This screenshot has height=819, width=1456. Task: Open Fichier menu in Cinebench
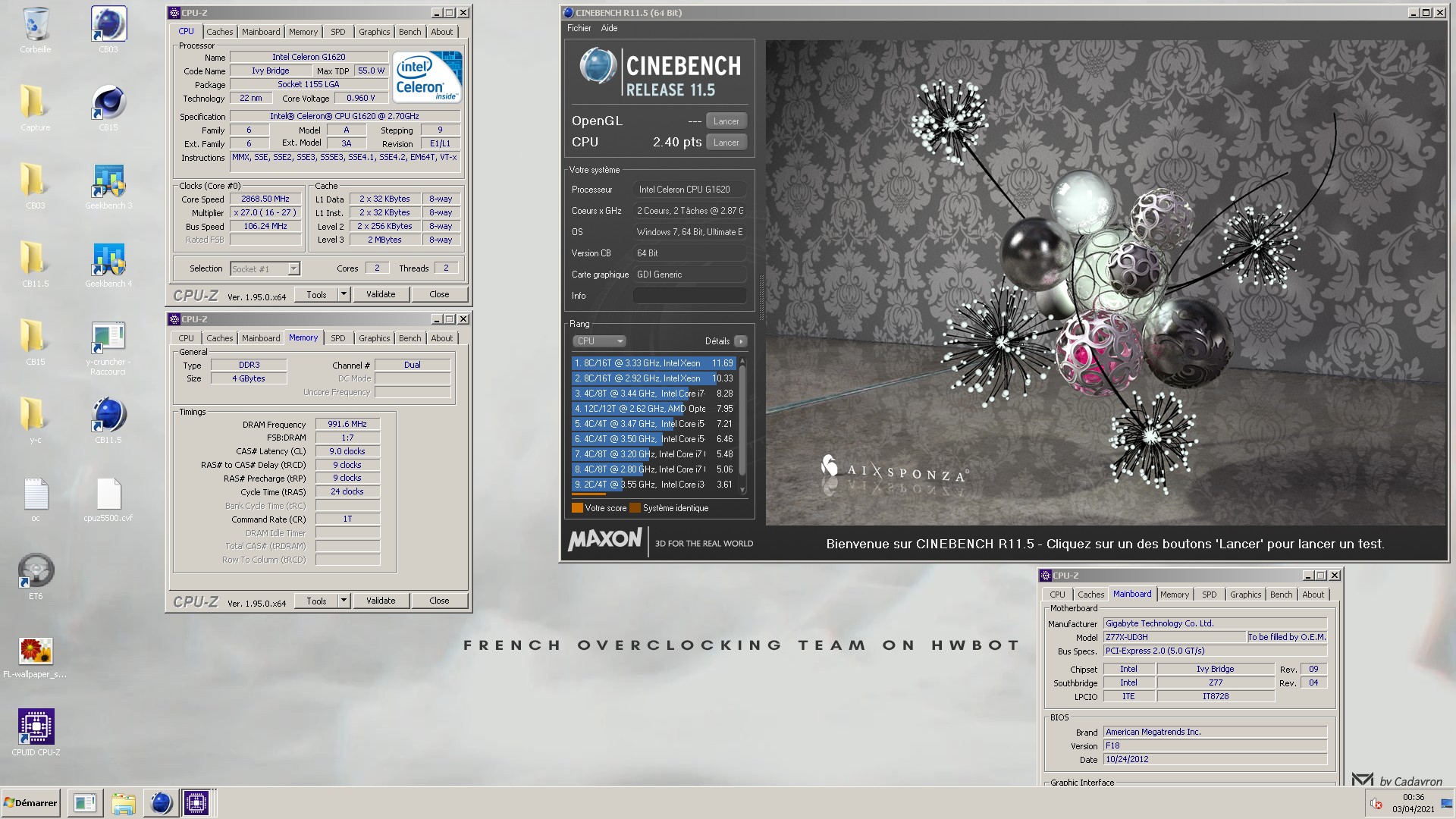click(x=579, y=28)
